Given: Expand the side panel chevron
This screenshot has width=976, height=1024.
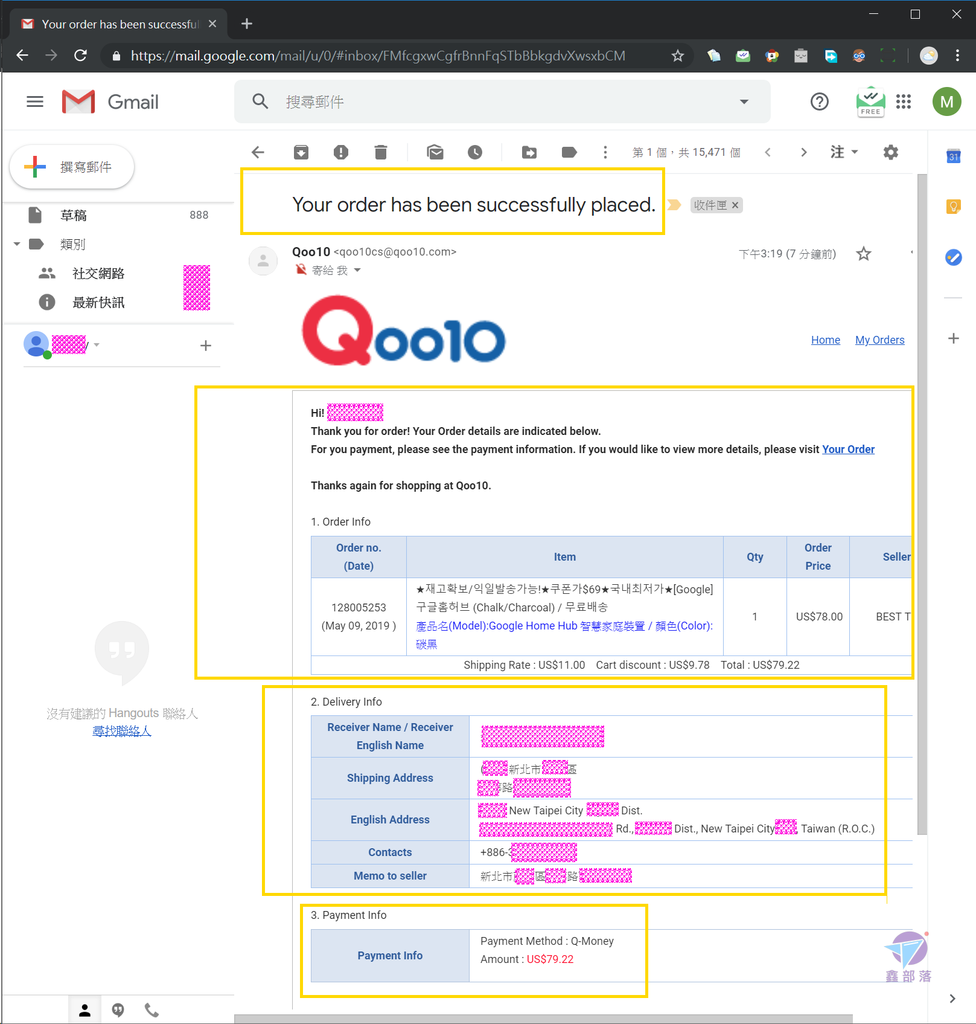Looking at the screenshot, I should [952, 999].
